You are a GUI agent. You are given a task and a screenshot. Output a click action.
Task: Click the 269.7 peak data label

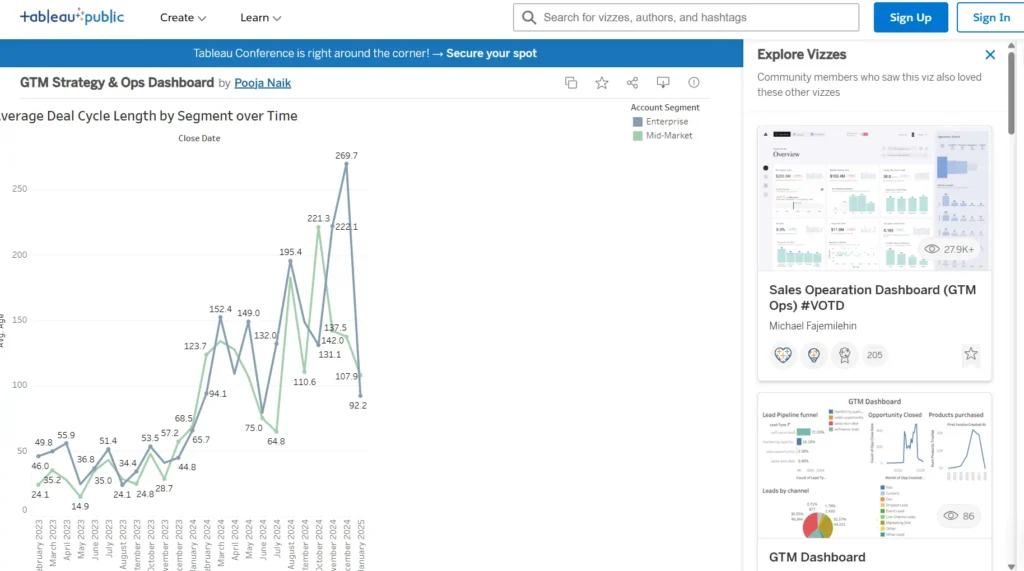tap(346, 155)
